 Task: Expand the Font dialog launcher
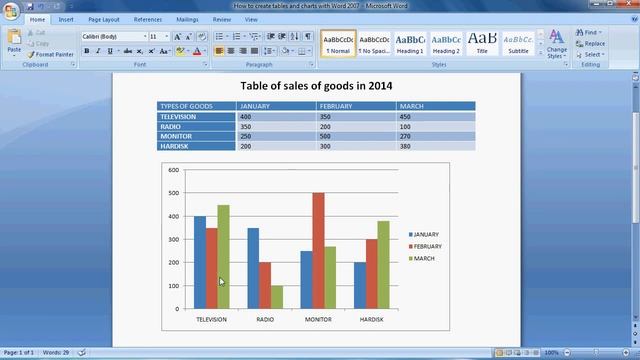pyautogui.click(x=205, y=64)
